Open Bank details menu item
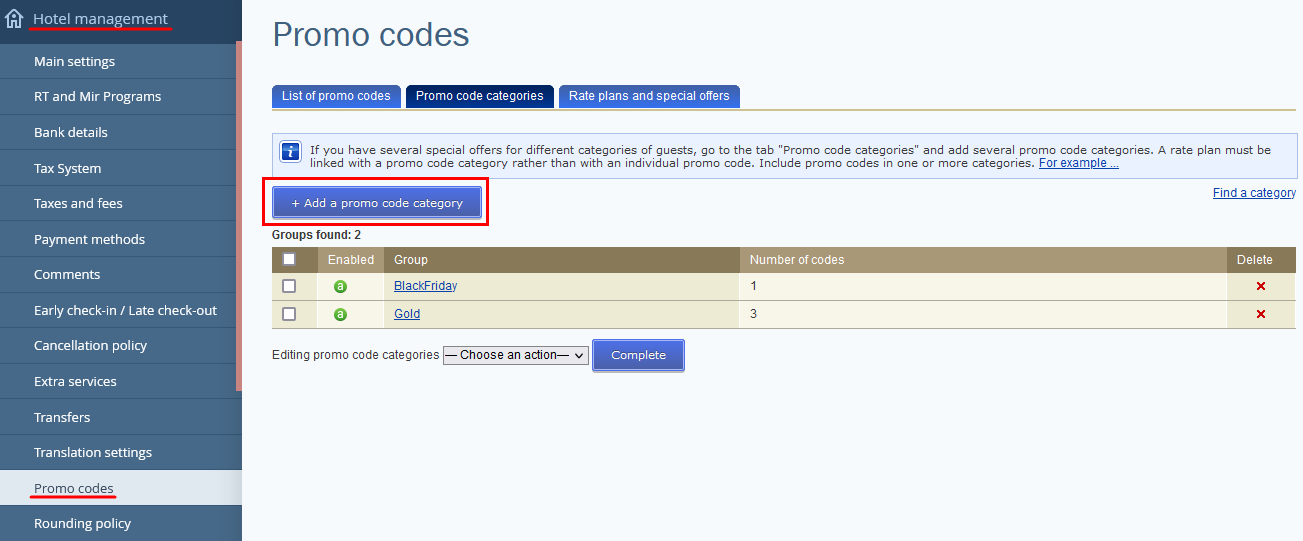 120,132
